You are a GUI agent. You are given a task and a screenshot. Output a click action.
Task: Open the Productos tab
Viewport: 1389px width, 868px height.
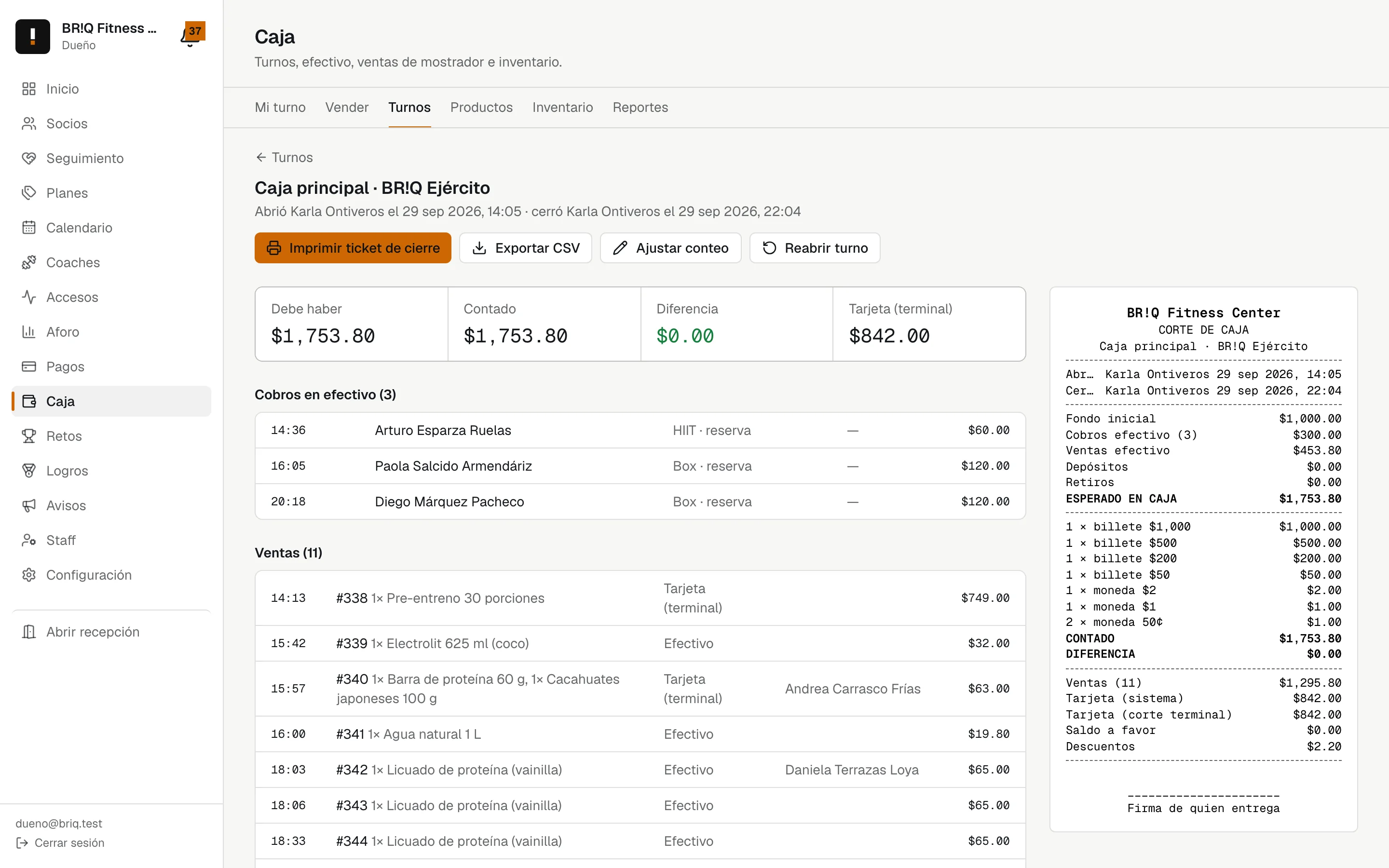[x=481, y=108]
